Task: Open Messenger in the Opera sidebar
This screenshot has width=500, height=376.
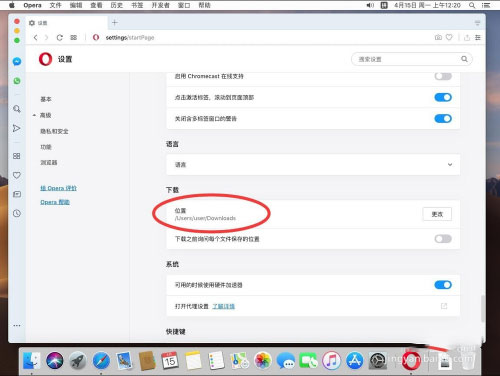Action: (17, 62)
